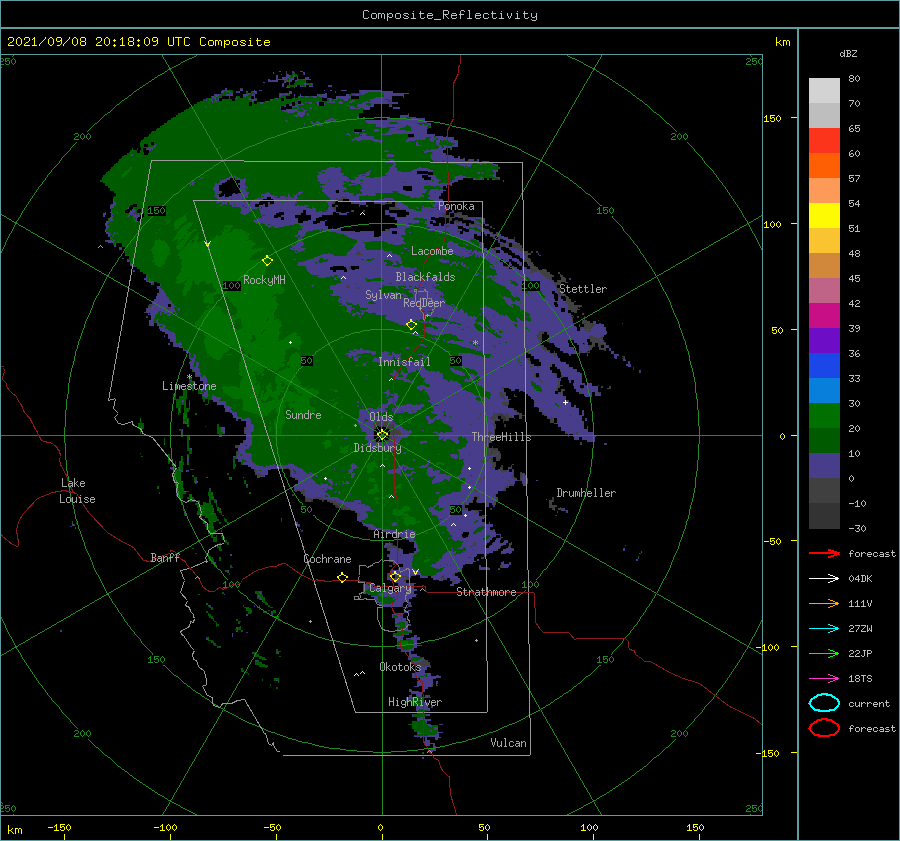Click the radar center diamond near Olds
This screenshot has width=900, height=841.
[382, 435]
